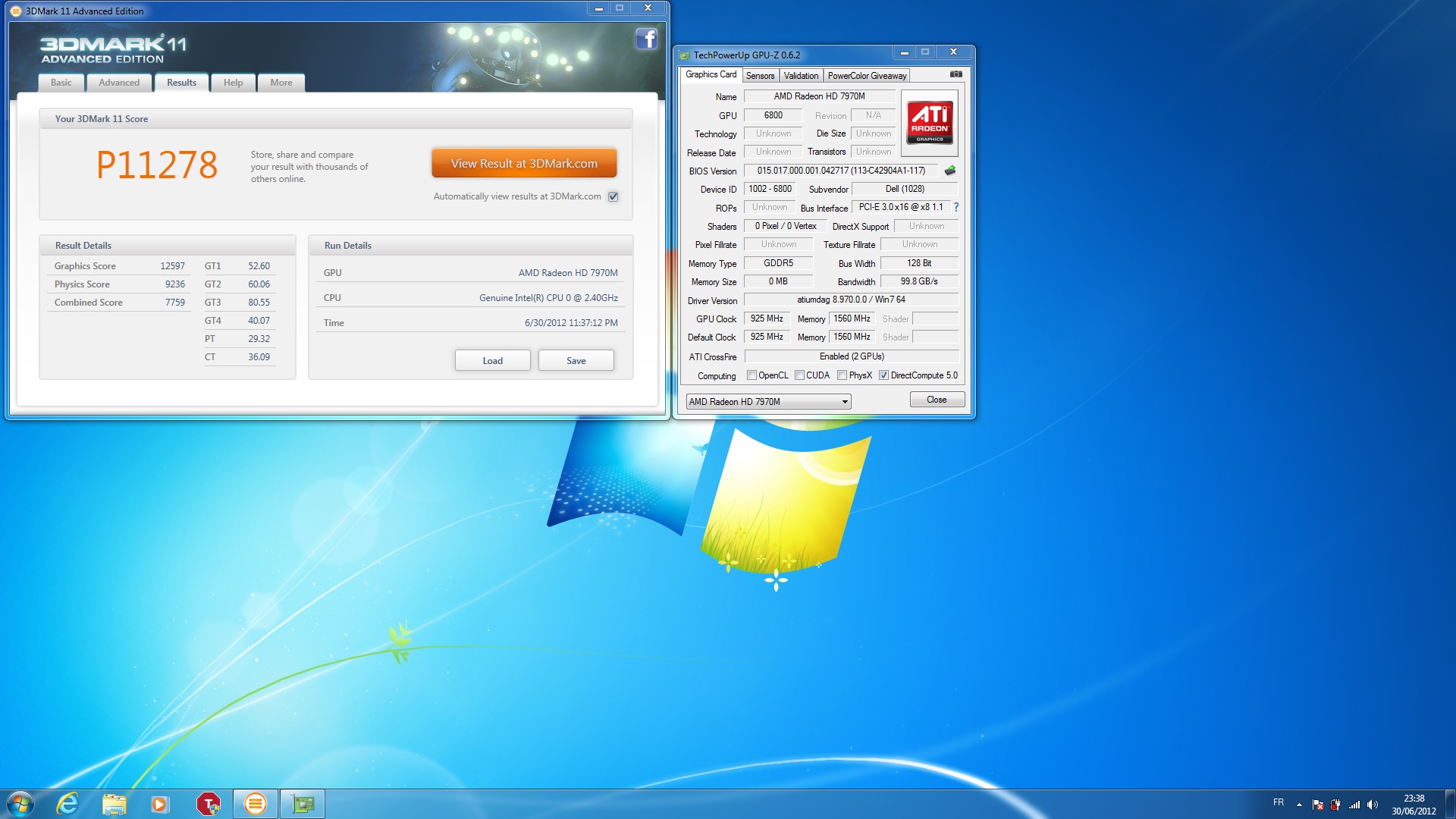Click the Load button
The image size is (1456, 819).
[493, 361]
